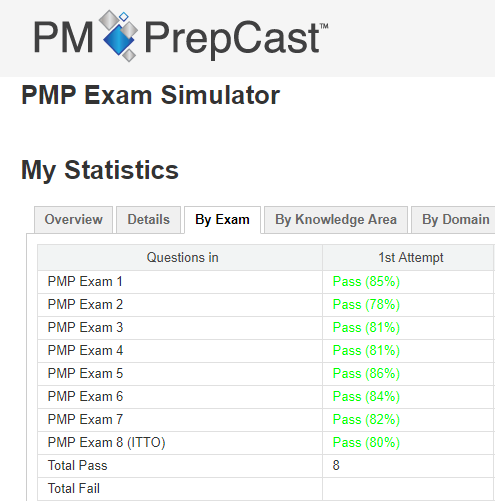The height and width of the screenshot is (501, 495).
Task: Switch to the Details tab
Action: pos(148,220)
